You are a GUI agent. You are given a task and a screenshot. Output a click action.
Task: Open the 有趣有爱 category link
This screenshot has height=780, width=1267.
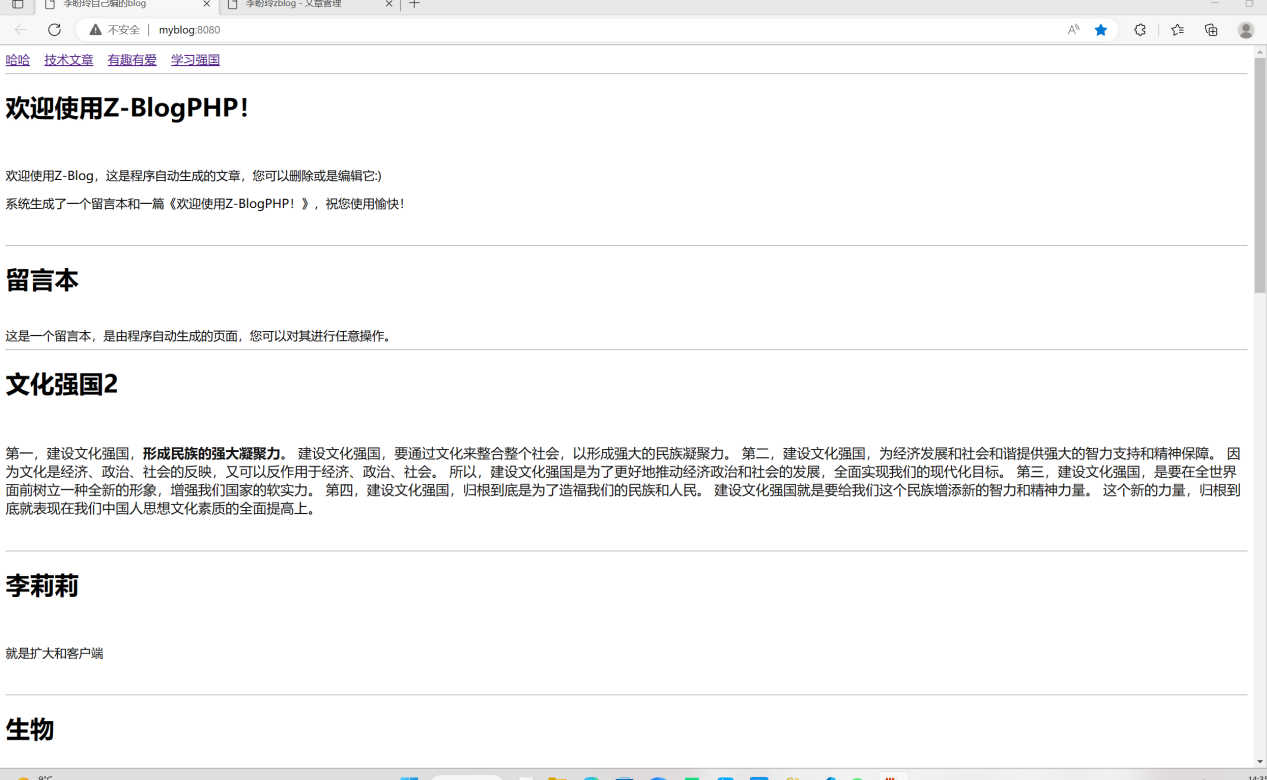pyautogui.click(x=132, y=60)
